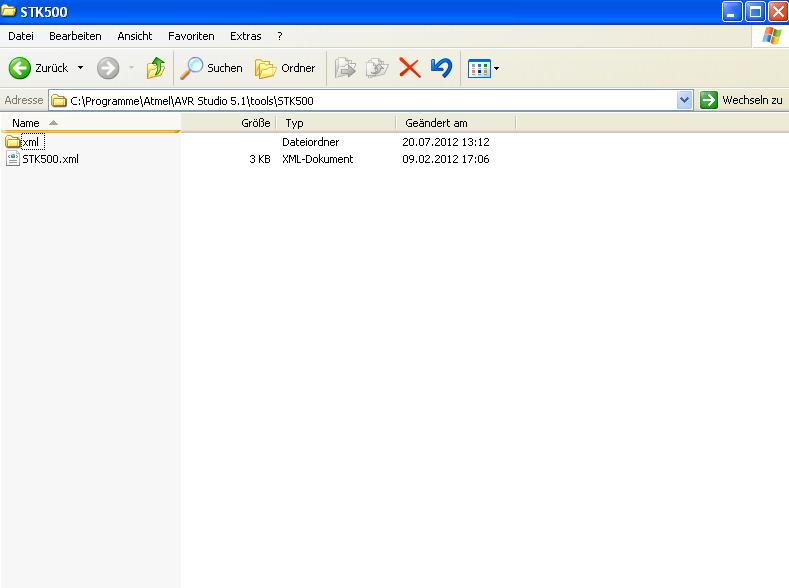Expand the address bar dropdown arrow

point(684,100)
